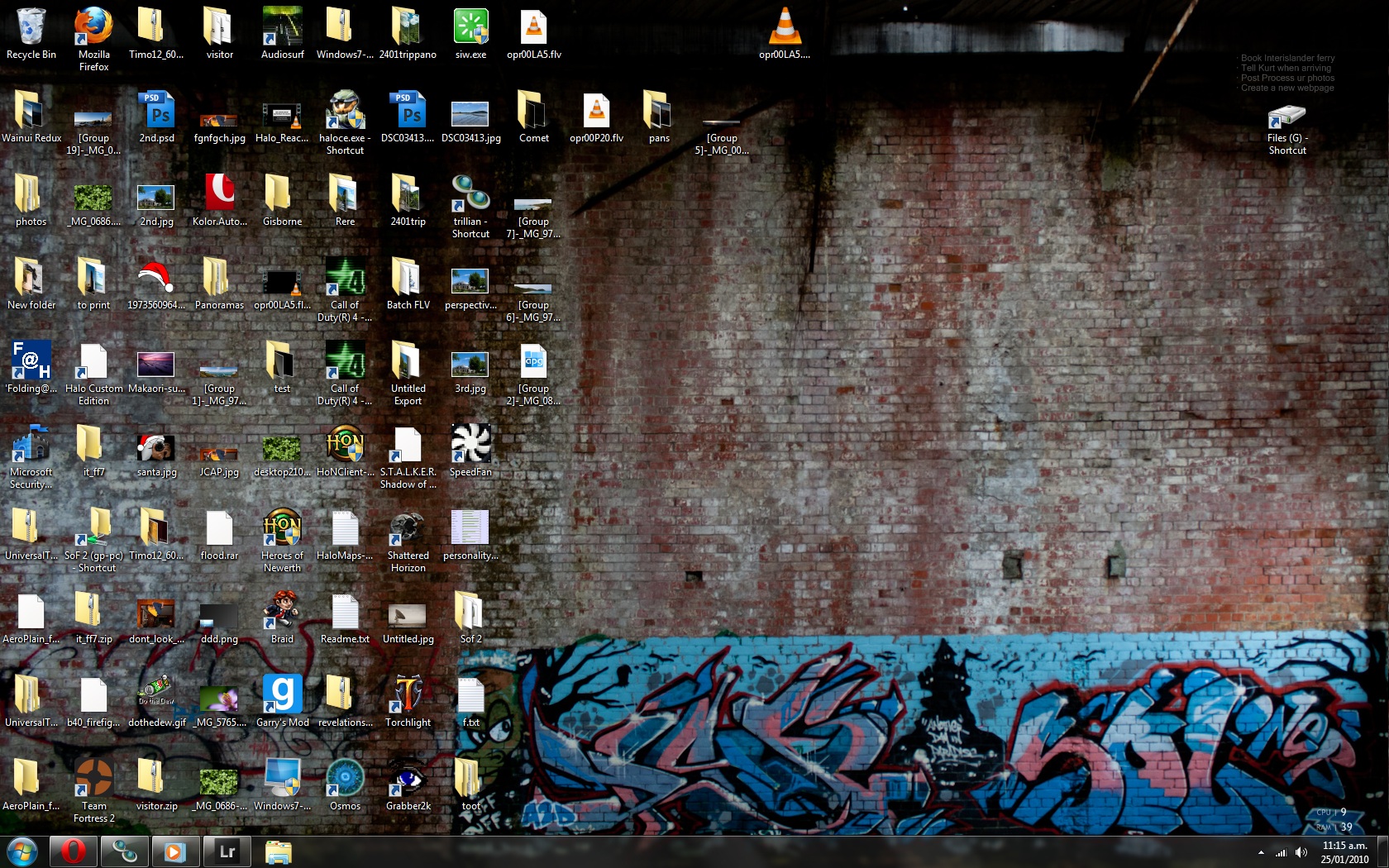The height and width of the screenshot is (868, 1389).
Task: Open the SpeedFan shortcut
Action: 470,445
